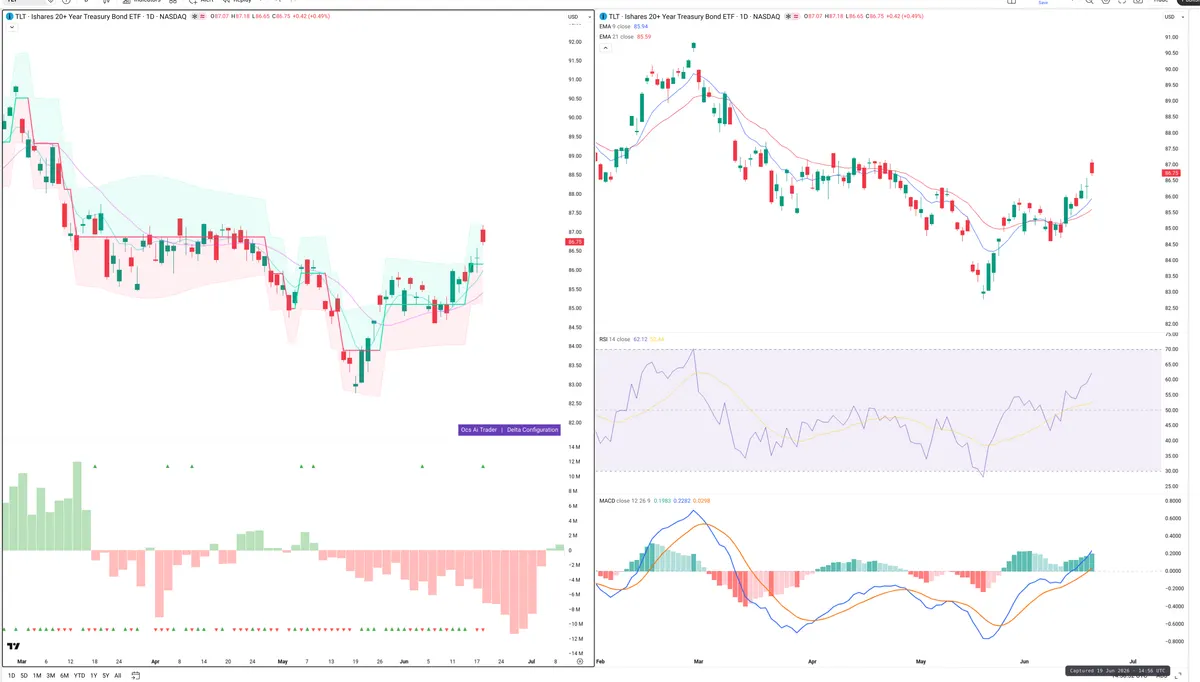Expand the left chart's indicator legend chevron

11,27
